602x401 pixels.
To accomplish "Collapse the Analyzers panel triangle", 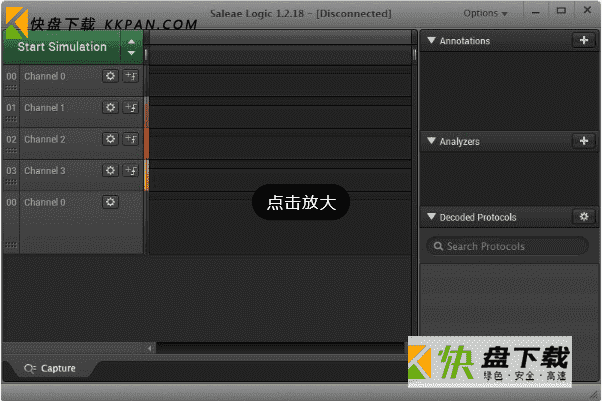I will coord(431,141).
